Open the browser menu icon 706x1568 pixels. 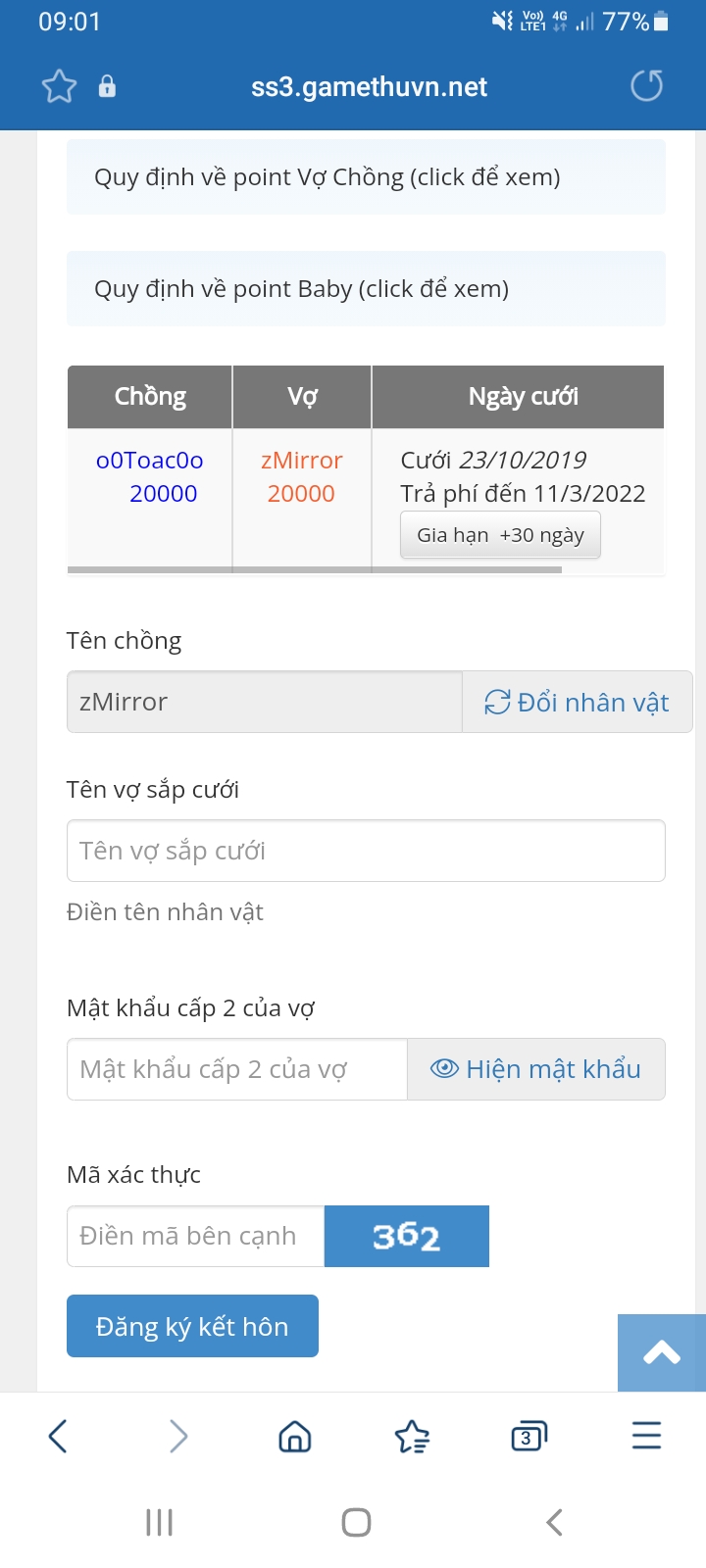coord(645,1436)
